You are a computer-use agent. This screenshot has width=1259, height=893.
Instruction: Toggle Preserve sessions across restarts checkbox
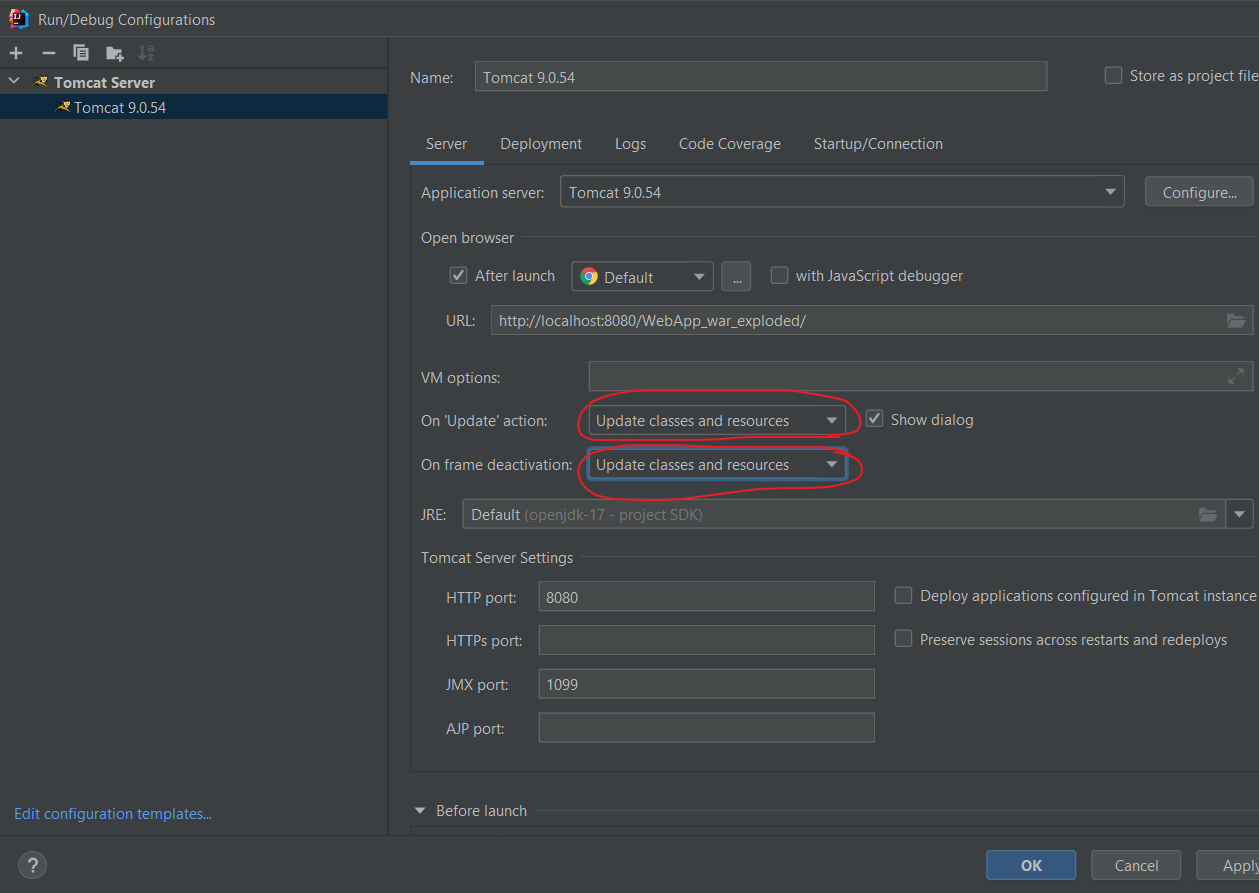pos(903,639)
